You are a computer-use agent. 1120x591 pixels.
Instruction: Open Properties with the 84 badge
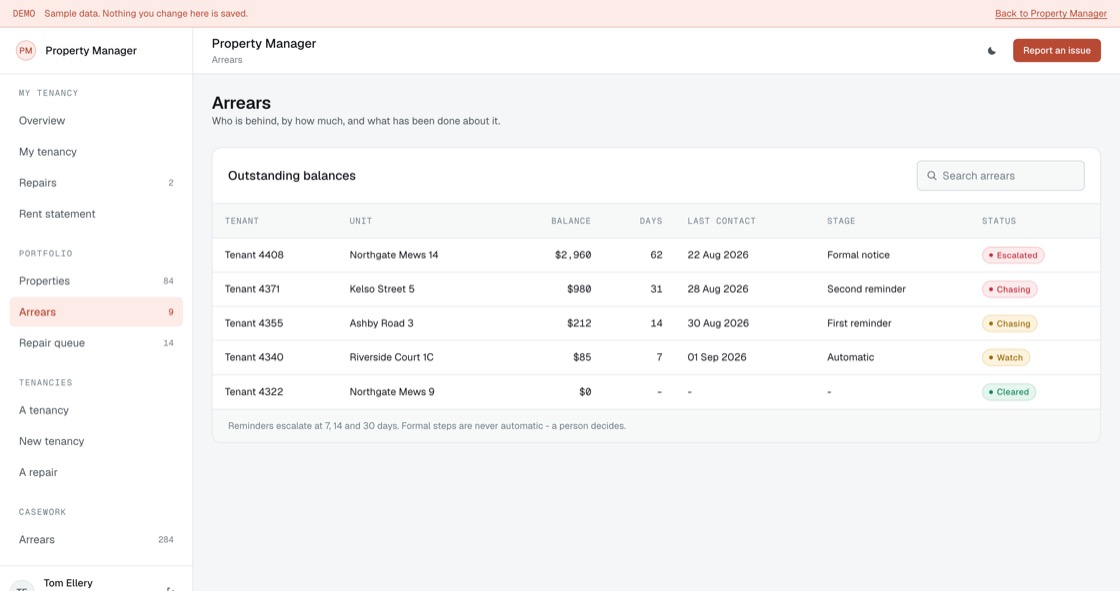tap(96, 281)
